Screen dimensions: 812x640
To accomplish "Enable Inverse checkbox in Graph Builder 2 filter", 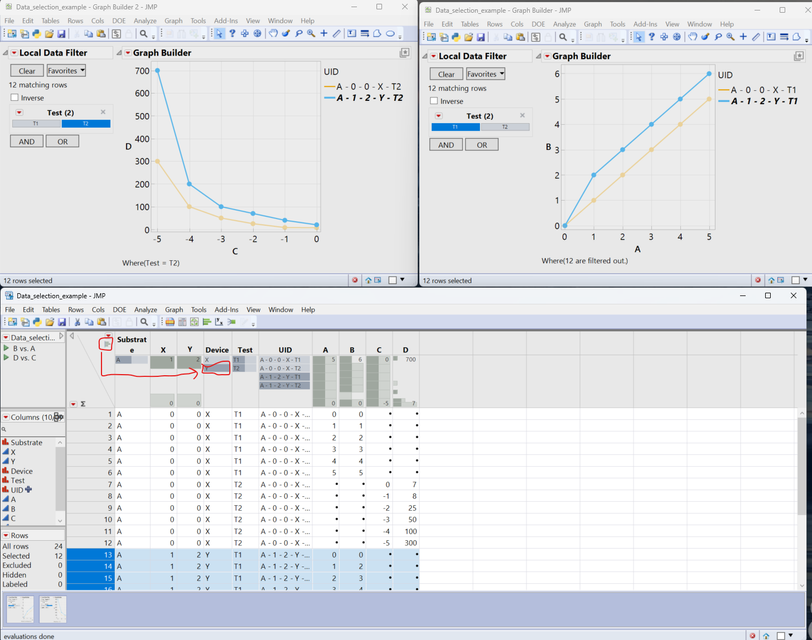I will coord(15,98).
